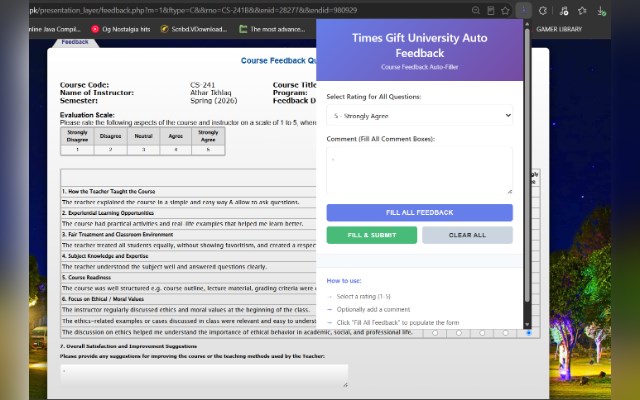The height and width of the screenshot is (400, 640).
Task: Select rating 2 radio for ethical behavior statement
Action: coord(459,333)
